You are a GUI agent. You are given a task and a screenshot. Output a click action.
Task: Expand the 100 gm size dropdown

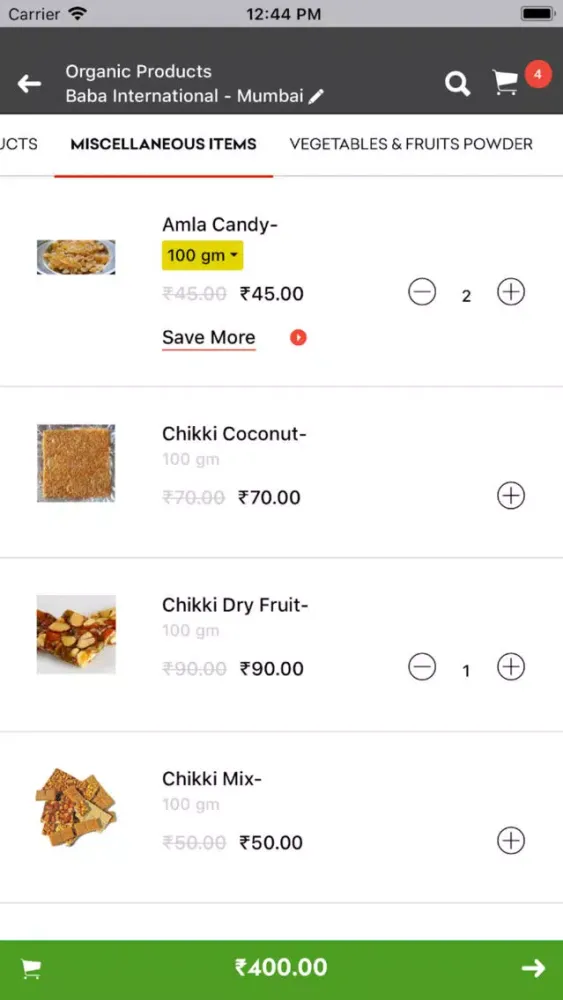click(x=202, y=256)
